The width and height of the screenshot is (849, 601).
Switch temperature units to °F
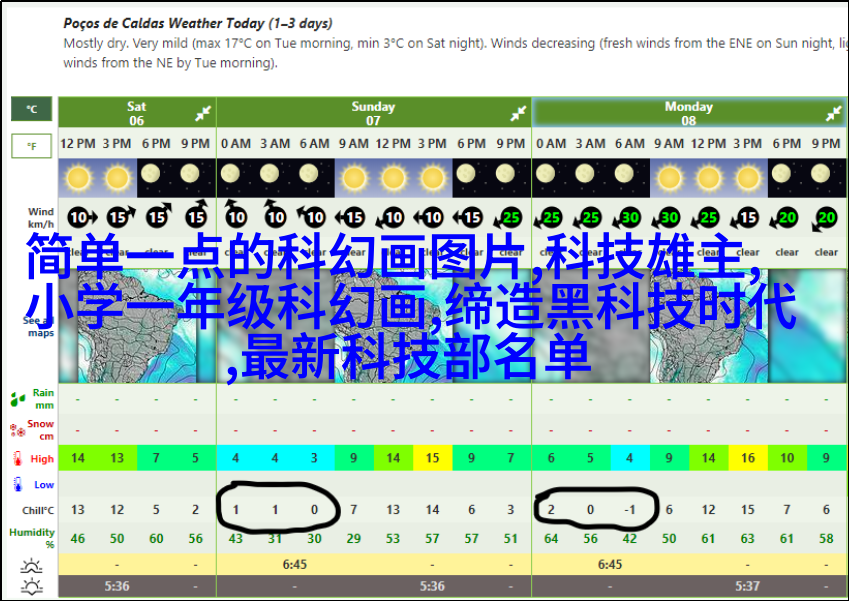coord(32,146)
